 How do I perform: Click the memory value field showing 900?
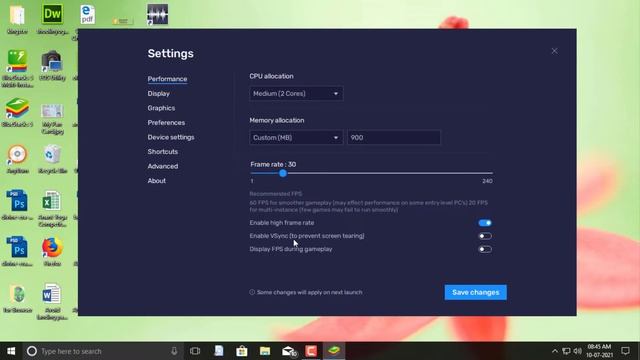394,138
